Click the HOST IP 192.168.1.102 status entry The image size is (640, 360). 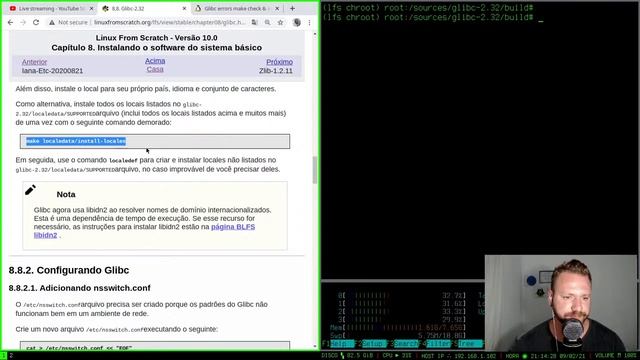pyautogui.click(x=458, y=356)
